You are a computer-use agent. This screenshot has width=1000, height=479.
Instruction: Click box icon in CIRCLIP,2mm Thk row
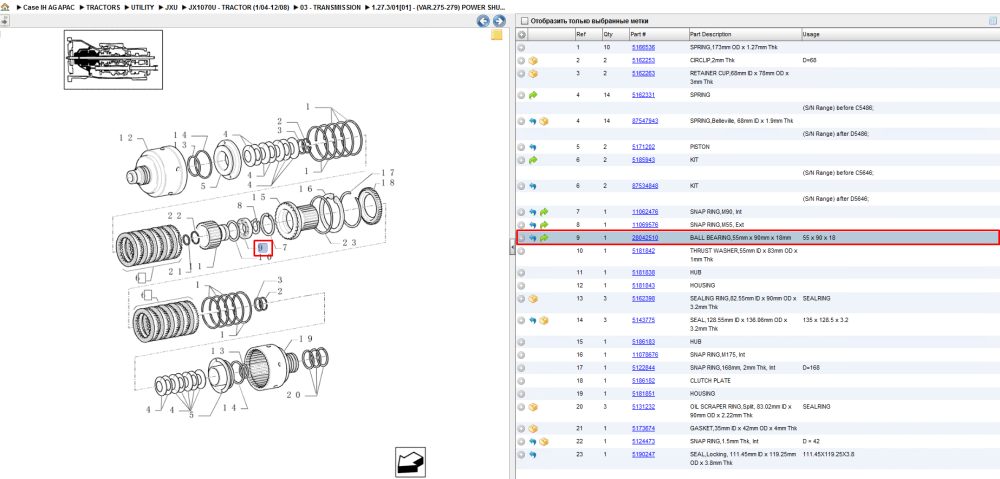point(533,61)
